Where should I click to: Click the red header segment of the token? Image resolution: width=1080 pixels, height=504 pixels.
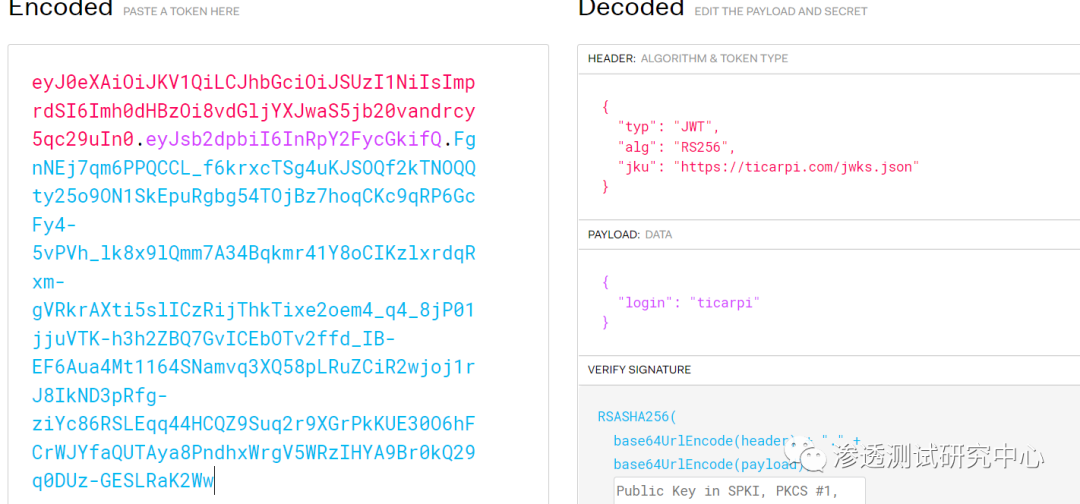click(x=253, y=111)
